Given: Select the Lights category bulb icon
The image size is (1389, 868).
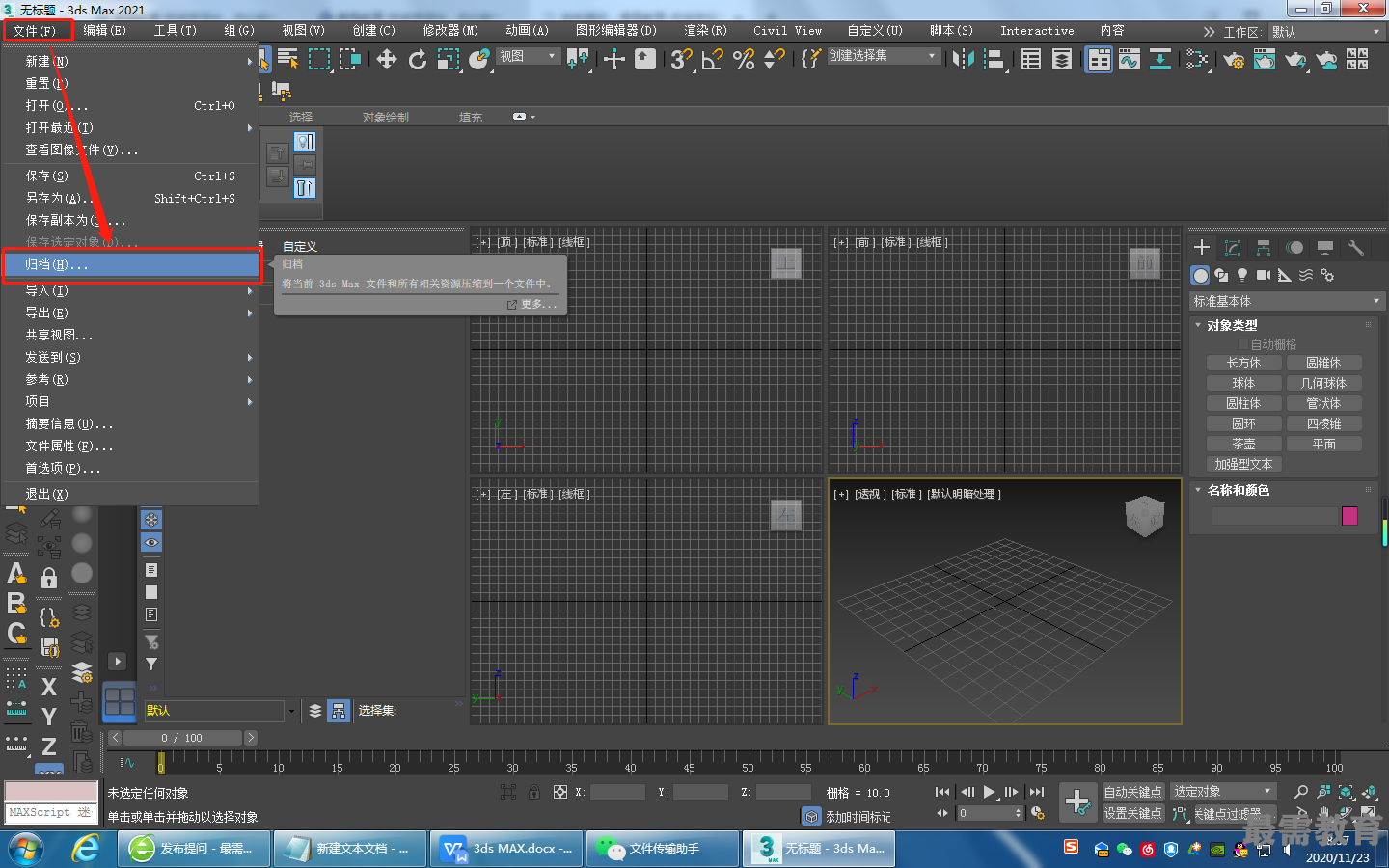Looking at the screenshot, I should 1242,275.
